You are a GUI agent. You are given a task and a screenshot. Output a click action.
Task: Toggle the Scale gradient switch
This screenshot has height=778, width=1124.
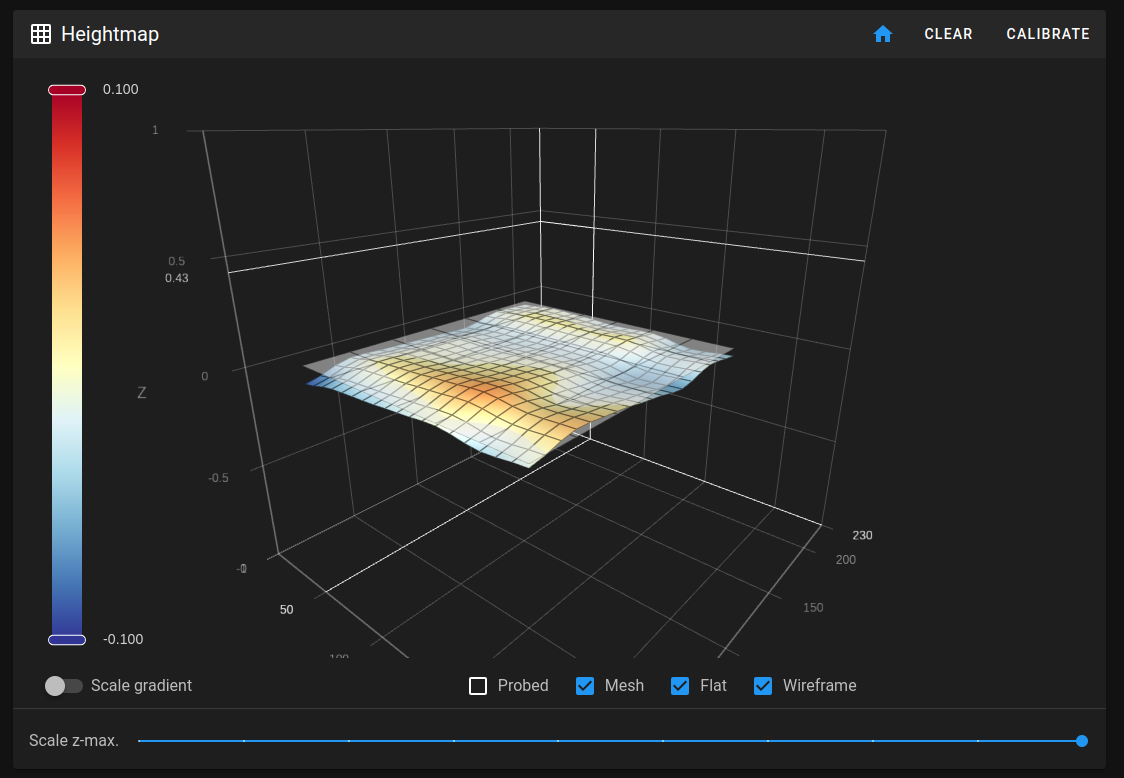64,686
